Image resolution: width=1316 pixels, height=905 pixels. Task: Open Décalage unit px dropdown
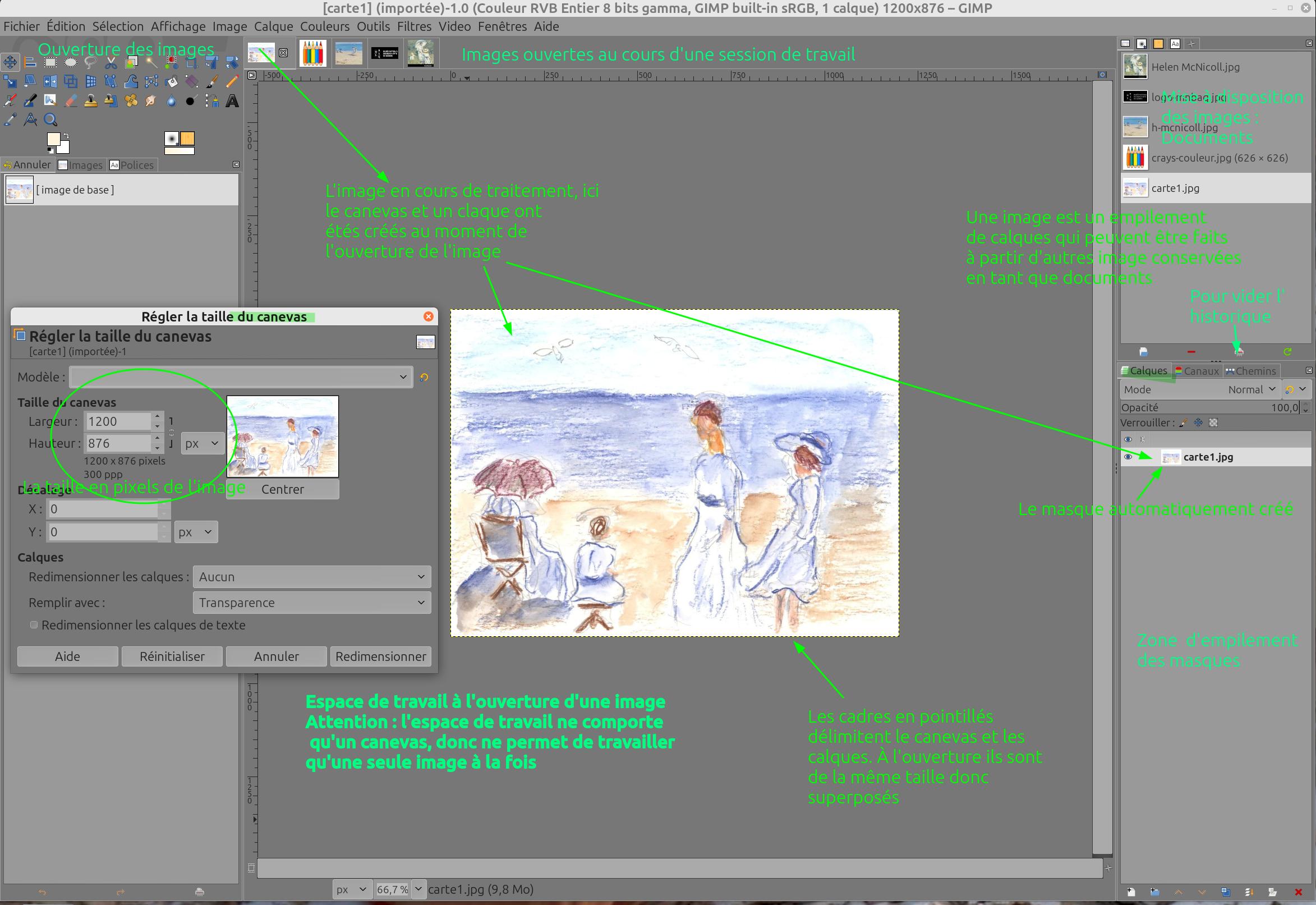[x=196, y=532]
